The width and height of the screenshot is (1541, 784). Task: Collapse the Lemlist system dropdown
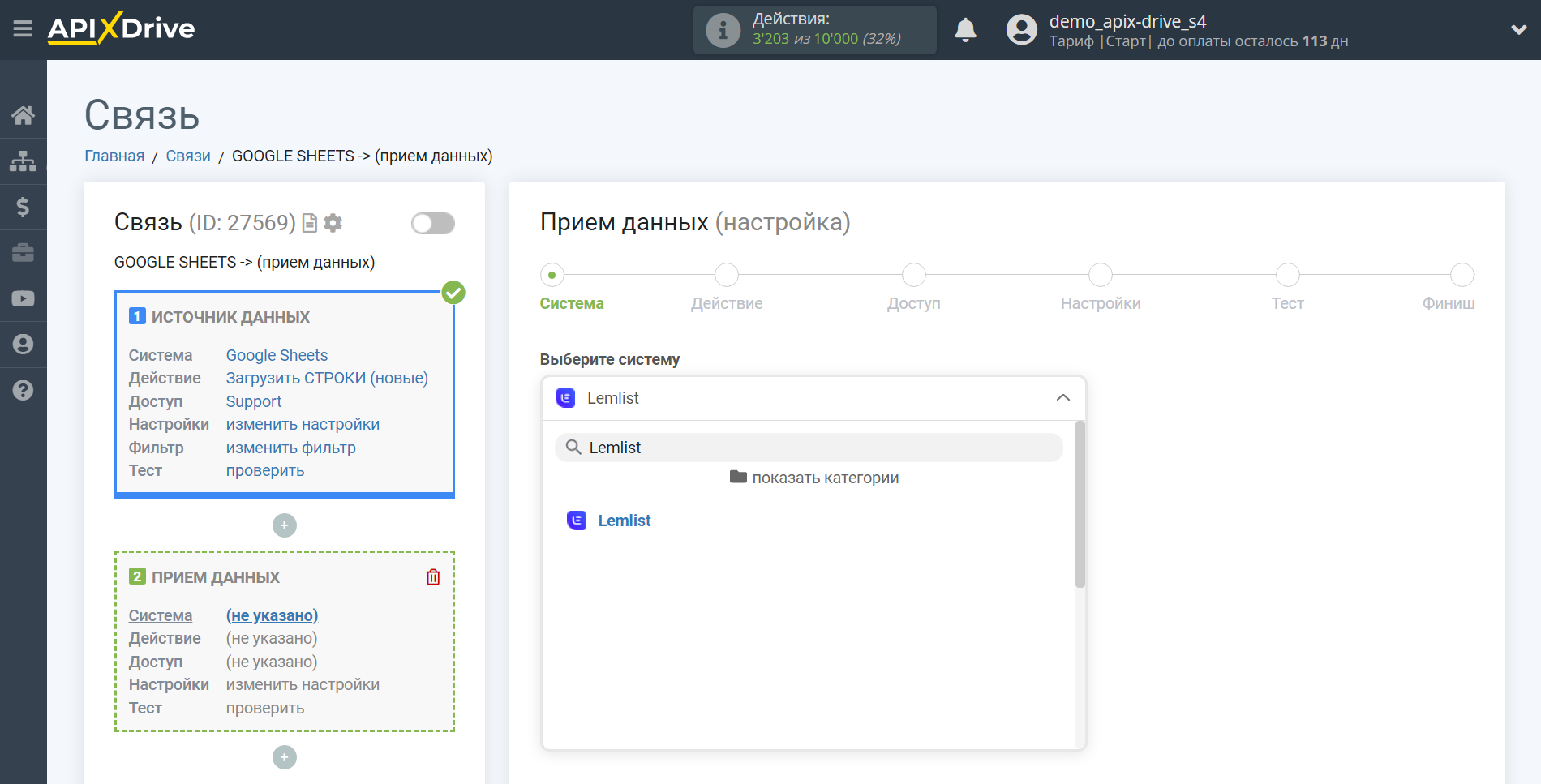coord(1063,398)
